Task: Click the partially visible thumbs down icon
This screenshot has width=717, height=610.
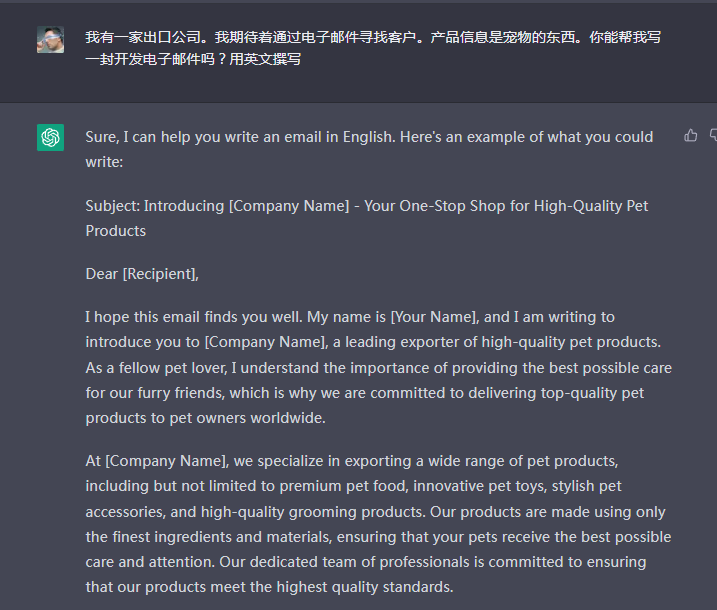Action: pyautogui.click(x=713, y=135)
